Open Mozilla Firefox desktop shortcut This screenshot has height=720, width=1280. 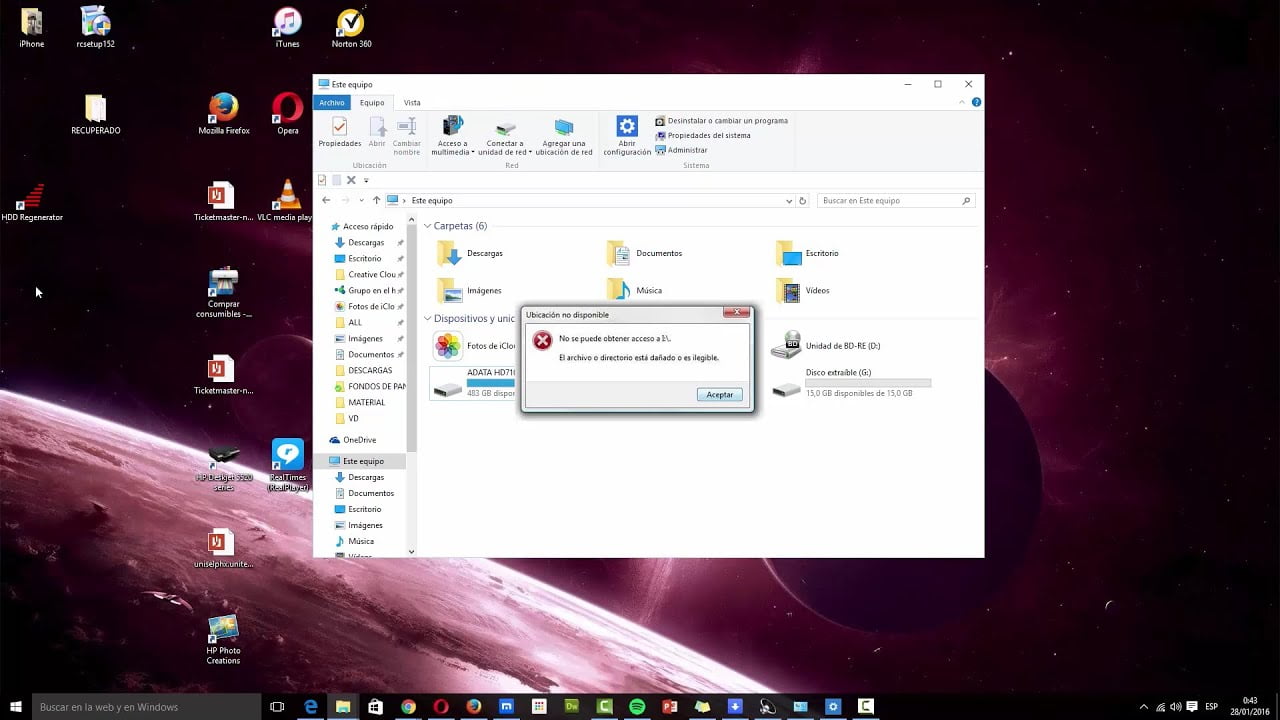tap(224, 114)
